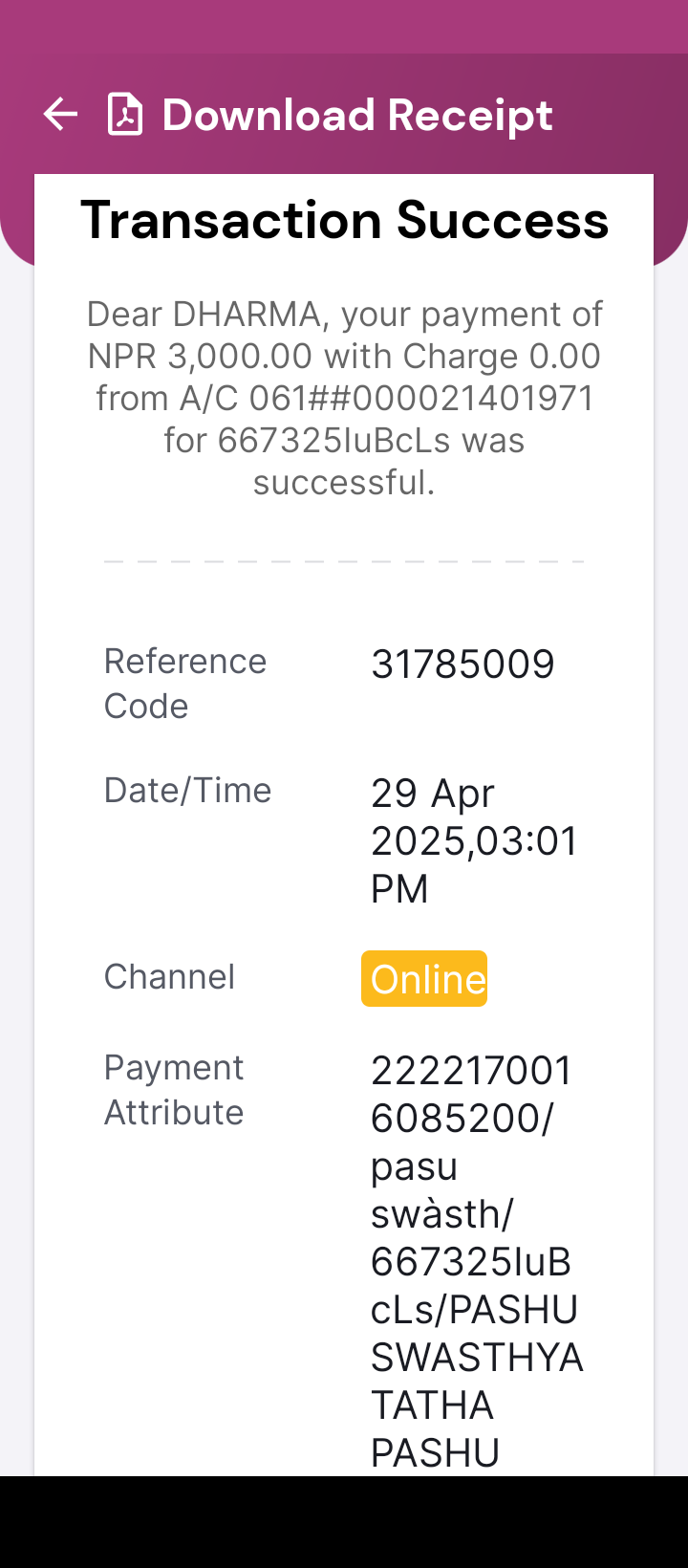Tap the Download Receipt label
The height and width of the screenshot is (1568, 688).
point(357,115)
